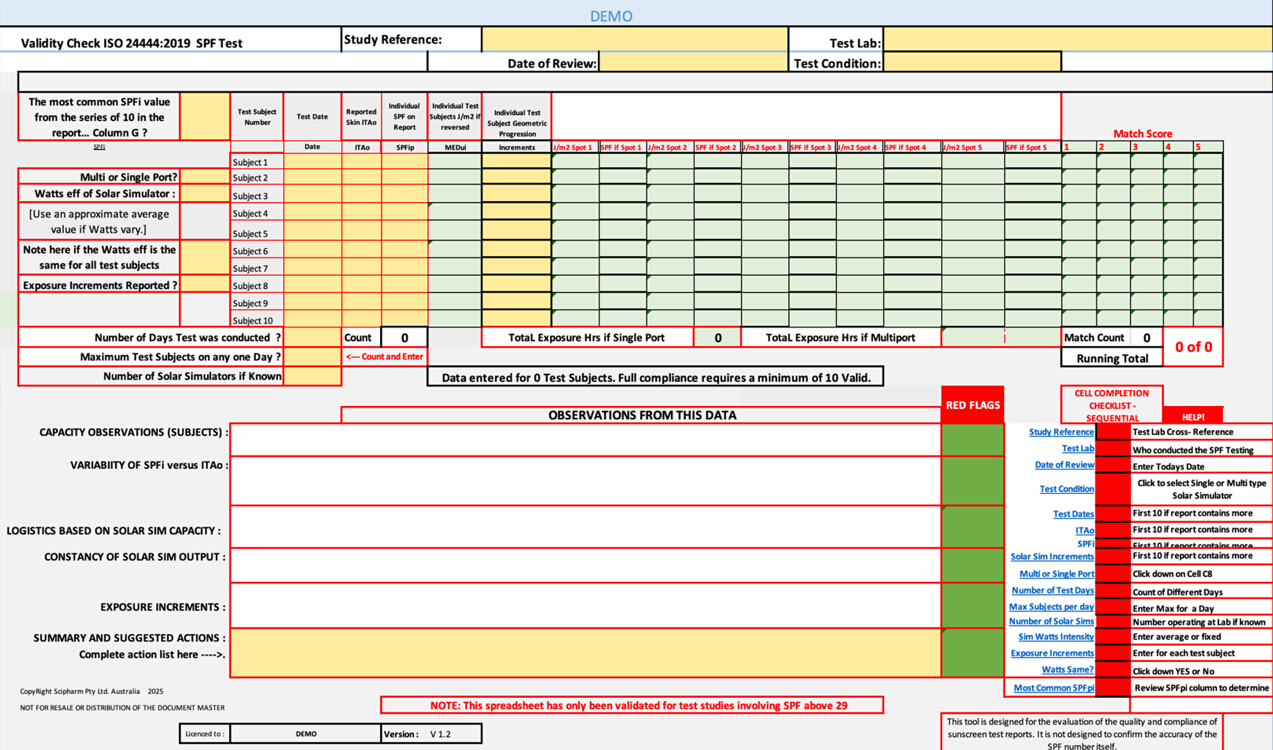Open the Solar Sim Increments hyperlink
1273x750 pixels.
coord(1052,556)
